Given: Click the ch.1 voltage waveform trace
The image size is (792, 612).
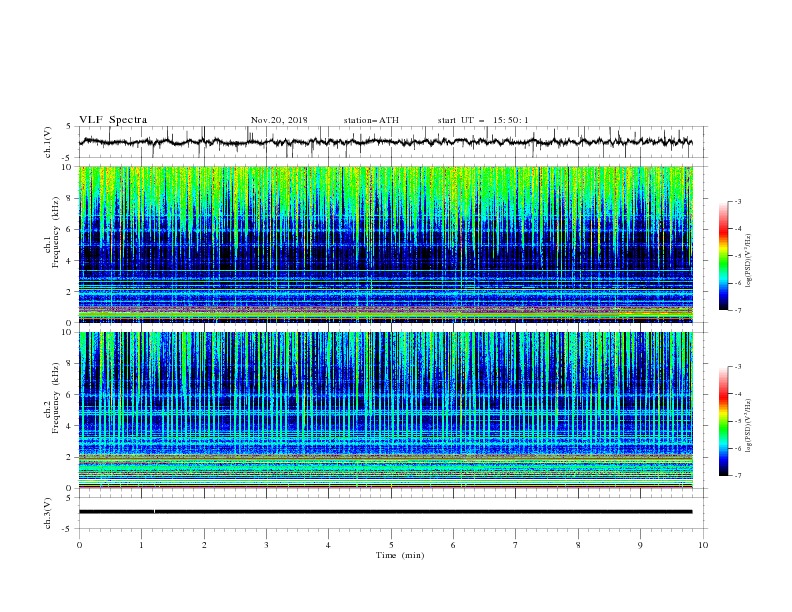Looking at the screenshot, I should 385,142.
